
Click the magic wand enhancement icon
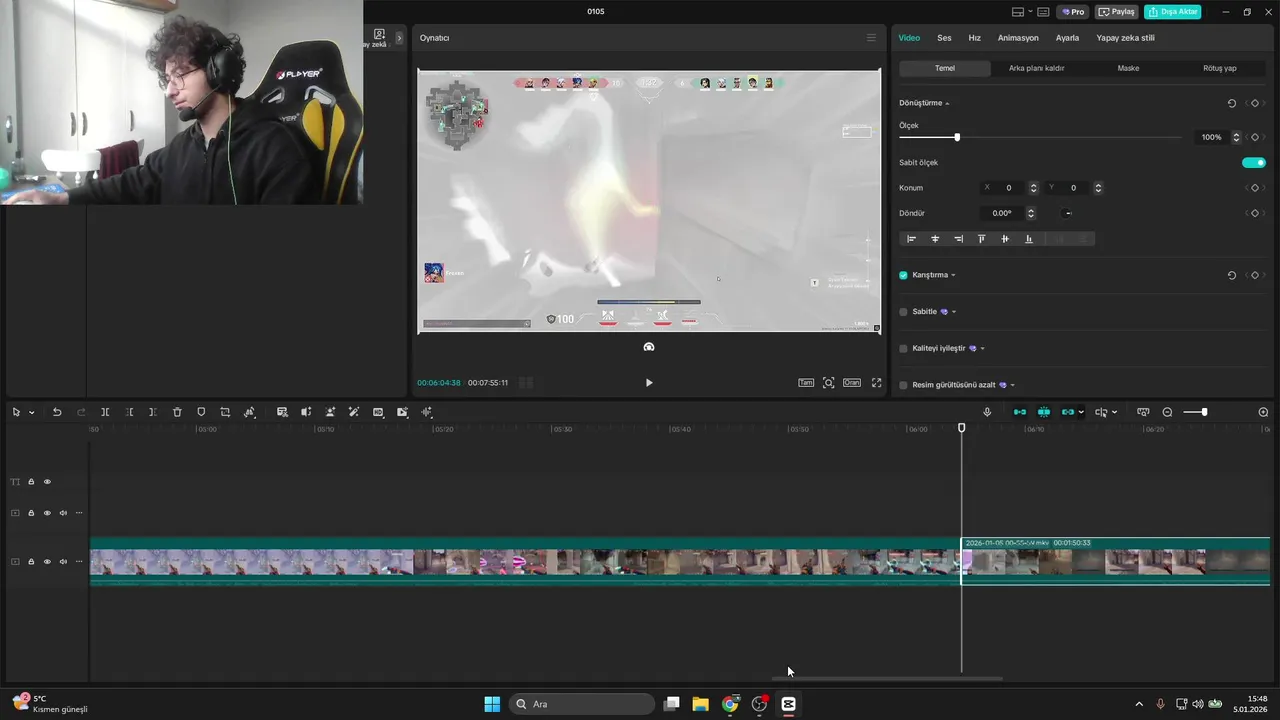(354, 412)
